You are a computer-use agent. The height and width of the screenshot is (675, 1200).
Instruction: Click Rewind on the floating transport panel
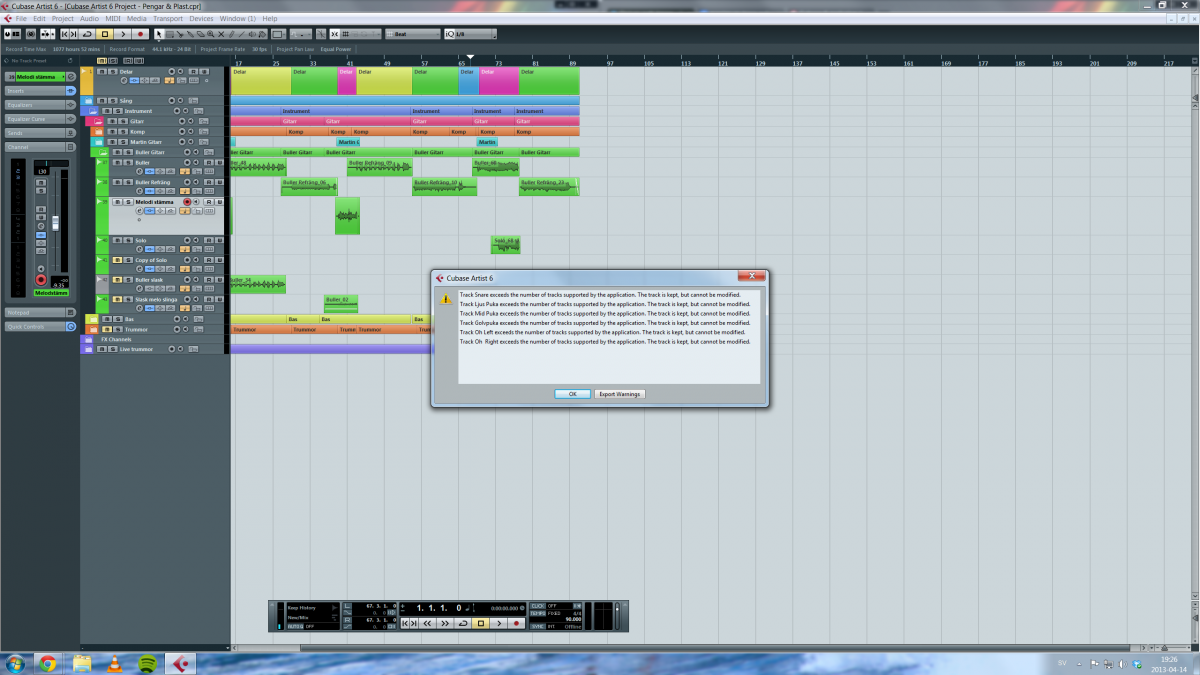(x=427, y=623)
